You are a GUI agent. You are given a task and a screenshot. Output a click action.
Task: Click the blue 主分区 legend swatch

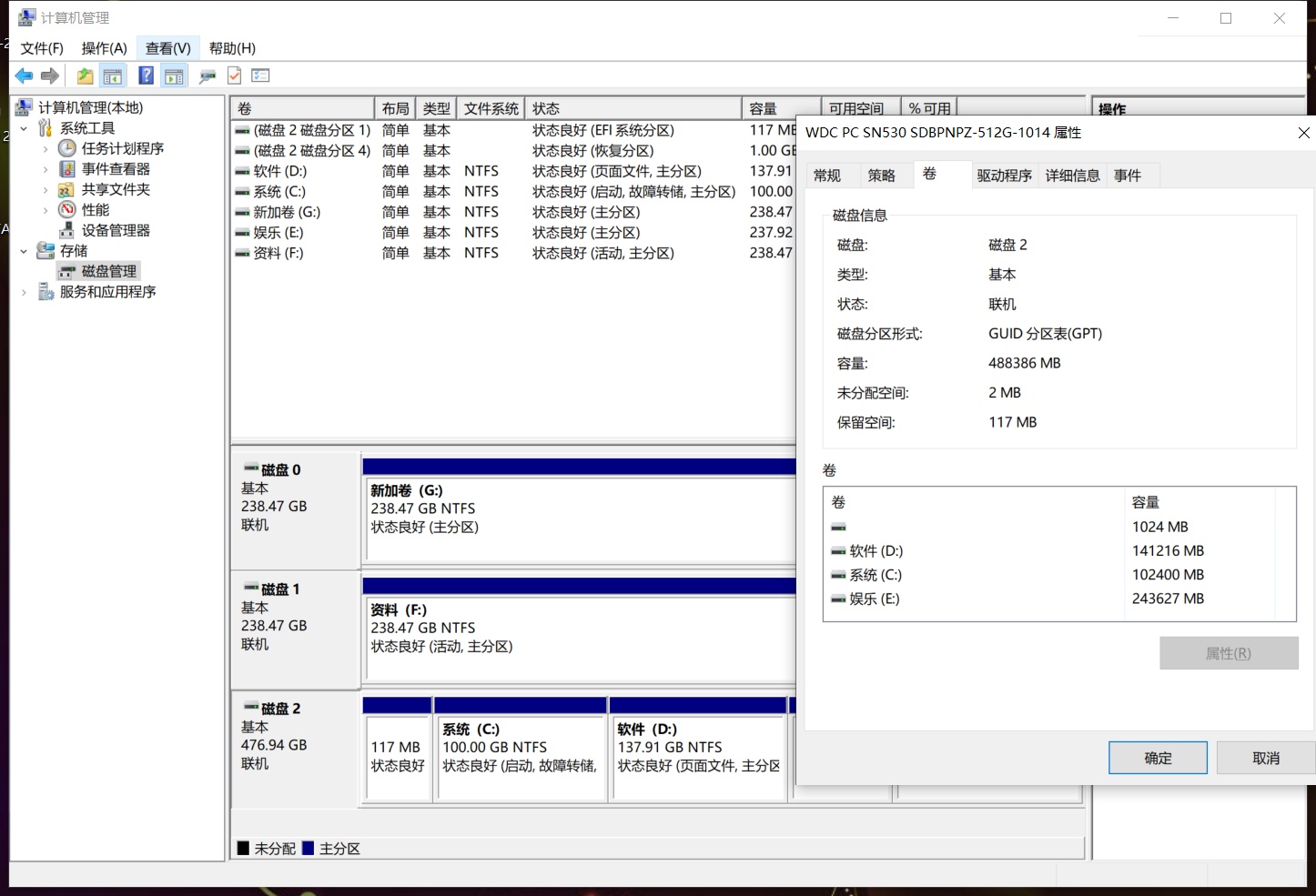click(x=309, y=849)
